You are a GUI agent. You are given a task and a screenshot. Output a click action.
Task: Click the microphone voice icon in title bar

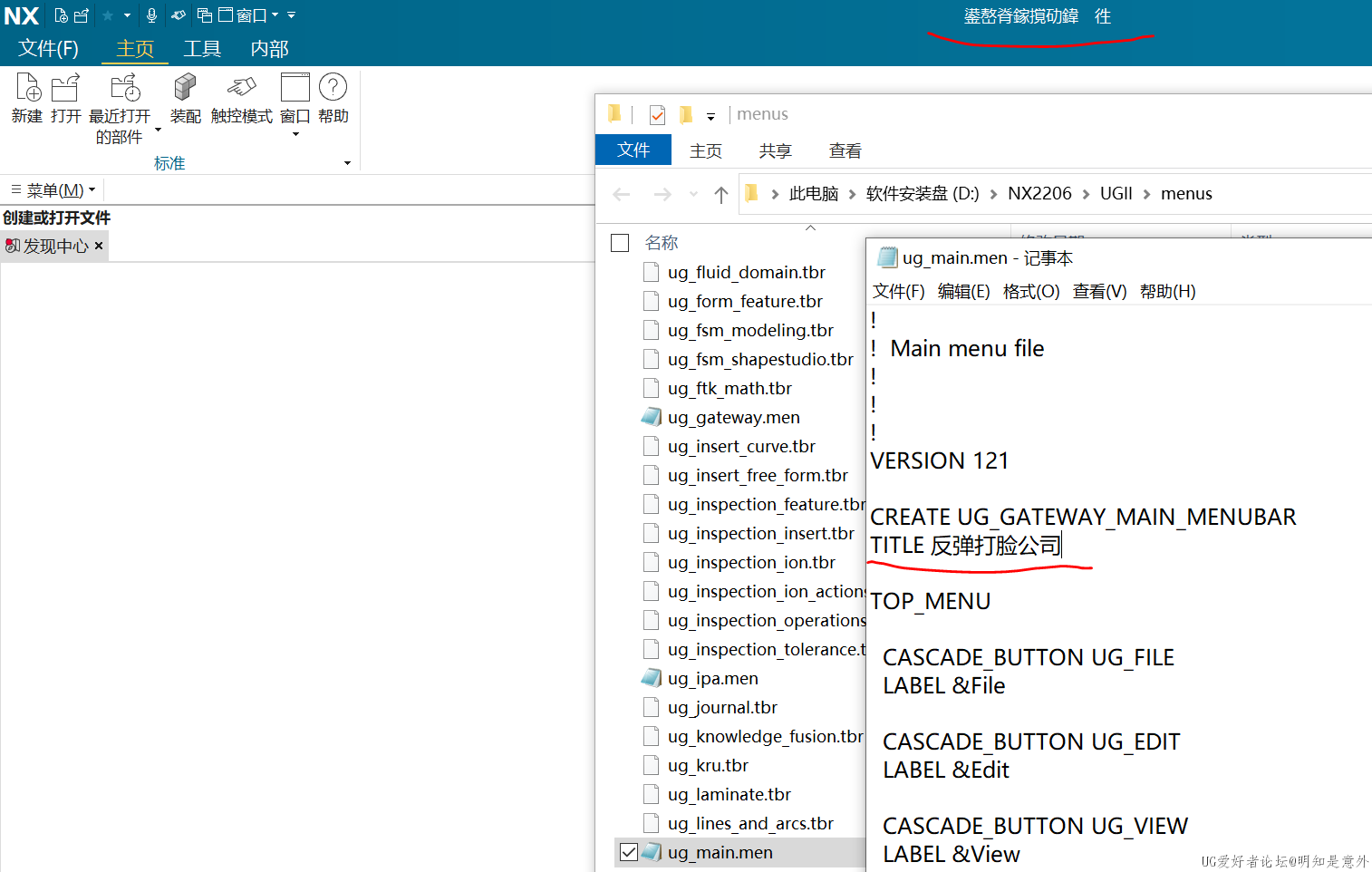click(151, 15)
